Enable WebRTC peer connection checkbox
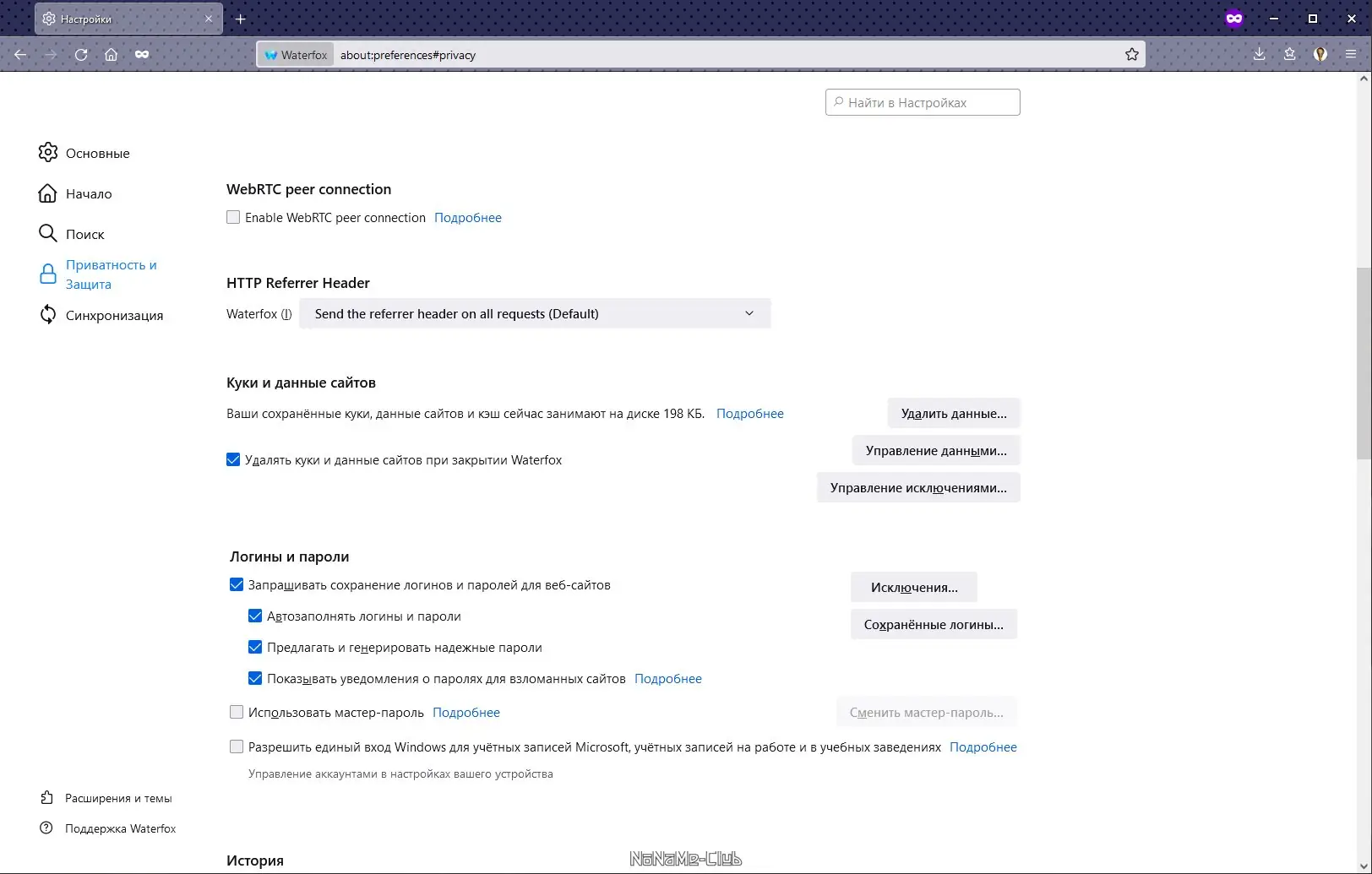 click(233, 218)
